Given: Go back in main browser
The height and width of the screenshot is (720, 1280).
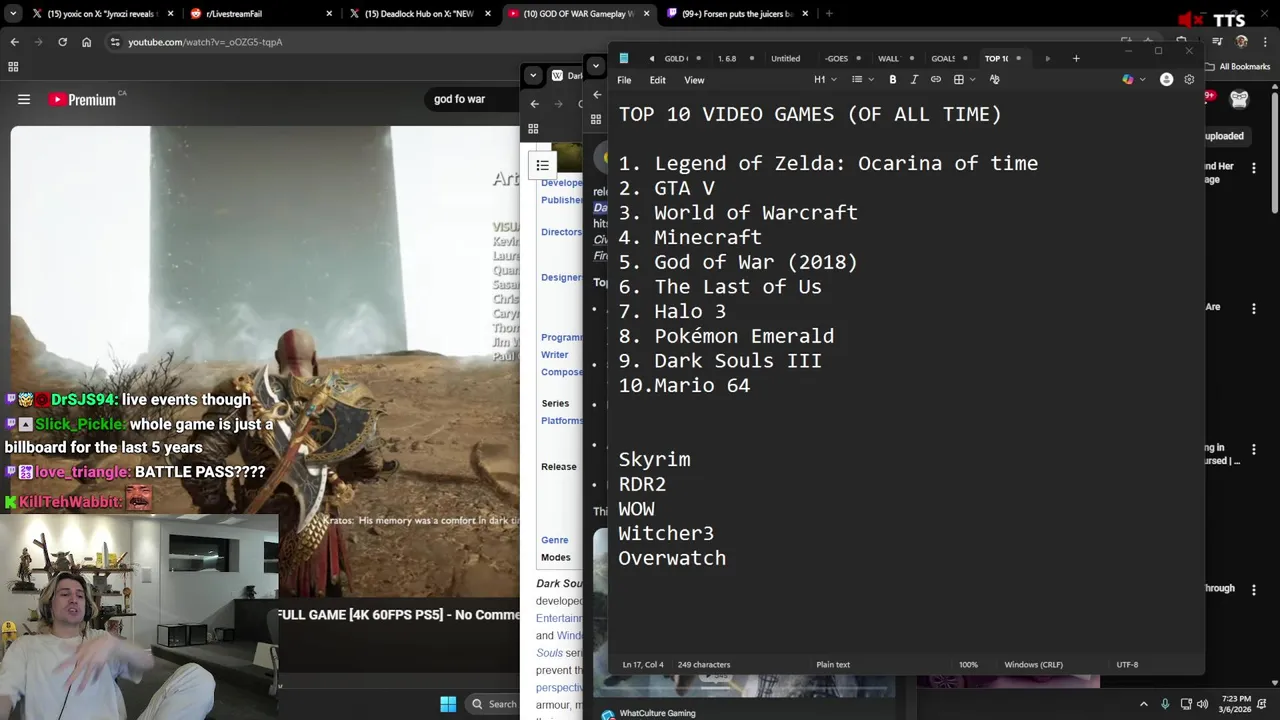Looking at the screenshot, I should 14,42.
